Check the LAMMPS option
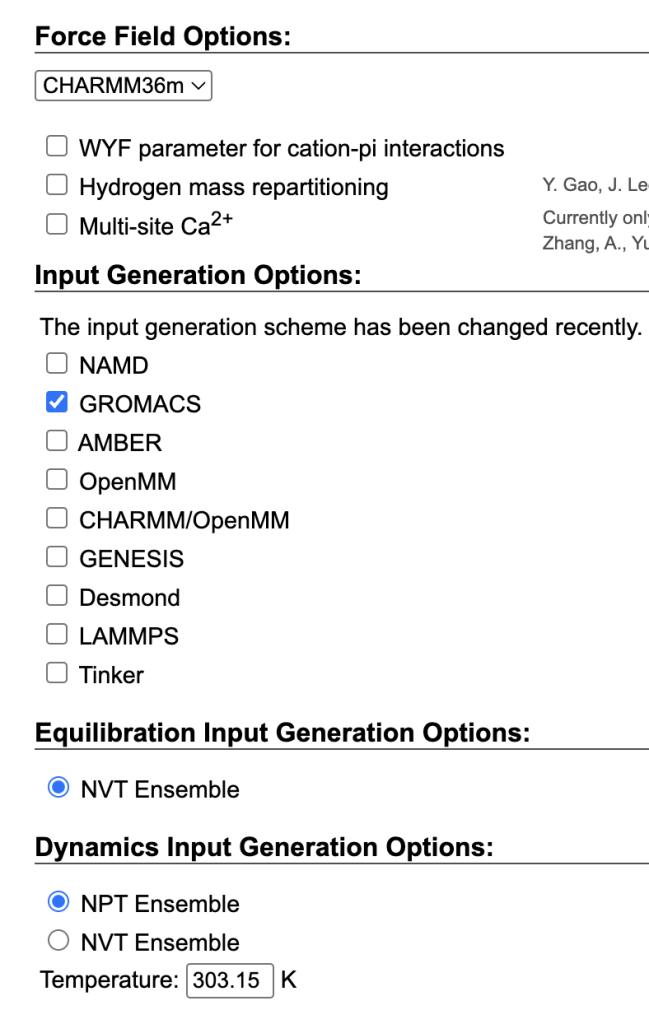649x1024 pixels. point(57,636)
